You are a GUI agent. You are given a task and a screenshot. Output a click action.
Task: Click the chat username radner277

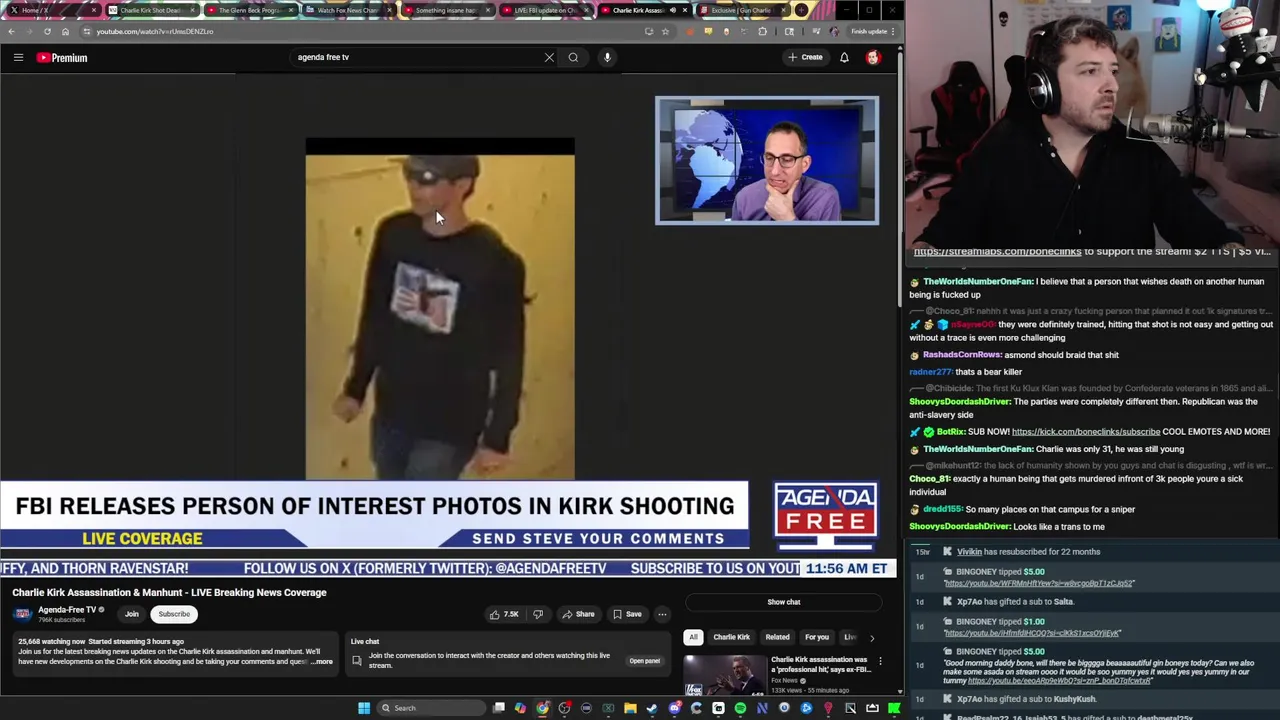pyautogui.click(x=930, y=372)
